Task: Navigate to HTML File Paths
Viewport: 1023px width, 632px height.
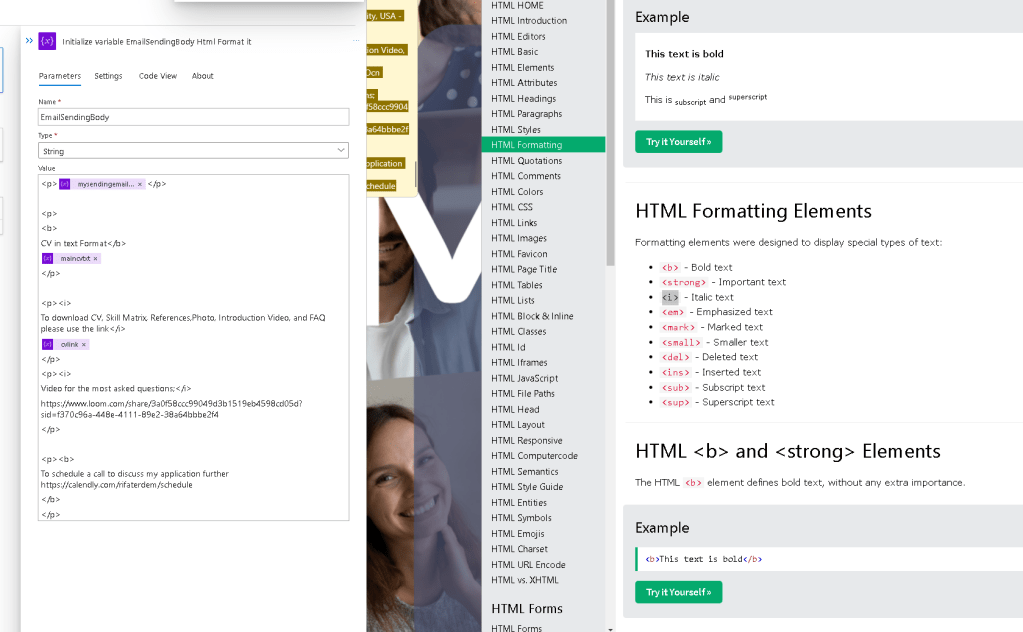Action: point(523,394)
